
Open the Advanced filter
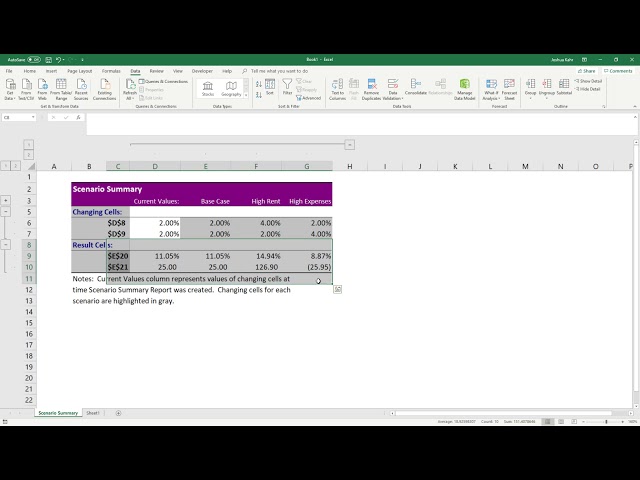309,98
